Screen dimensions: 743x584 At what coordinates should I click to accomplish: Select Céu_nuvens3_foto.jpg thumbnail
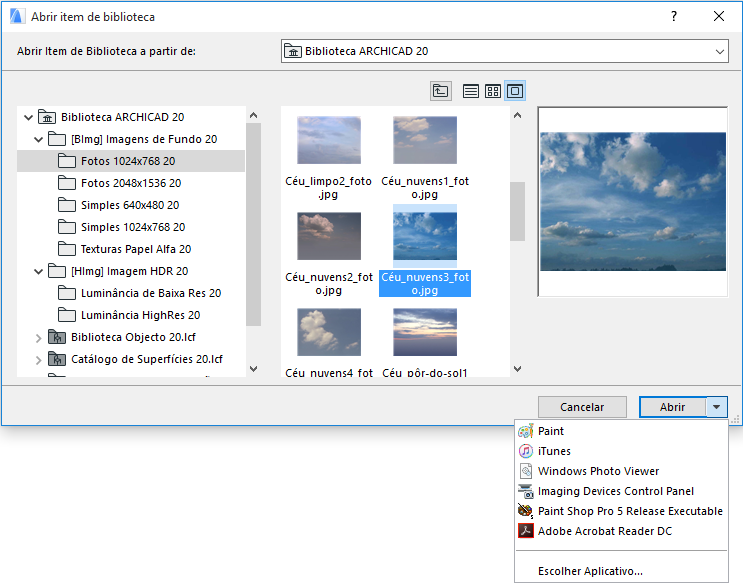coord(425,236)
